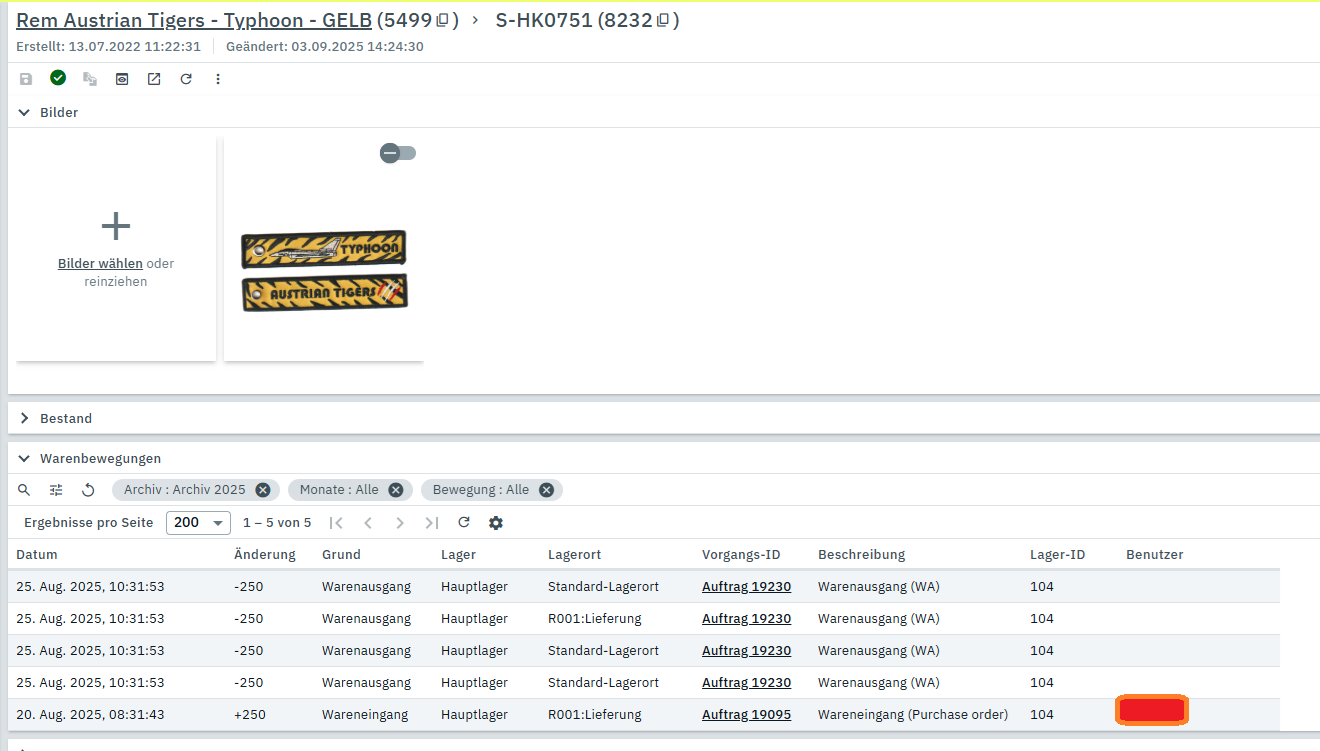1320x751 pixels.
Task: Open table column settings gear
Action: click(496, 522)
